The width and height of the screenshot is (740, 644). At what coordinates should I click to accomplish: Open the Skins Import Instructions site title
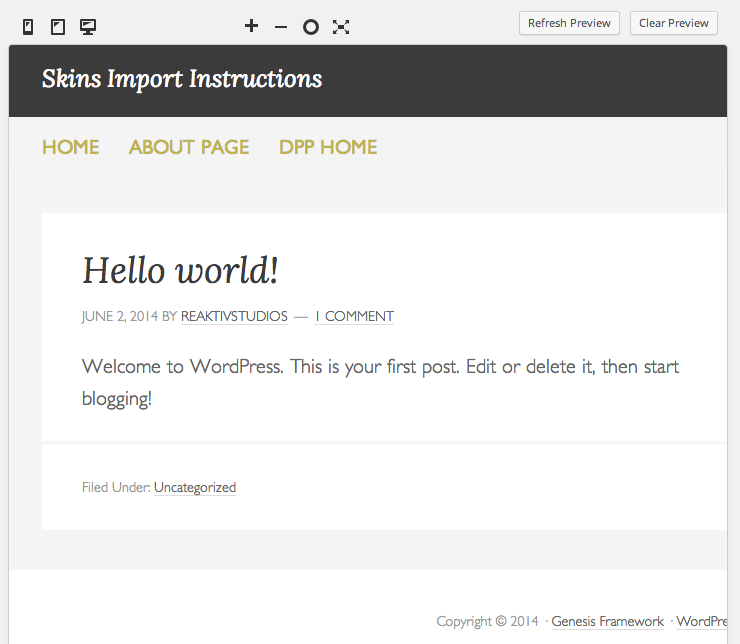coord(182,79)
